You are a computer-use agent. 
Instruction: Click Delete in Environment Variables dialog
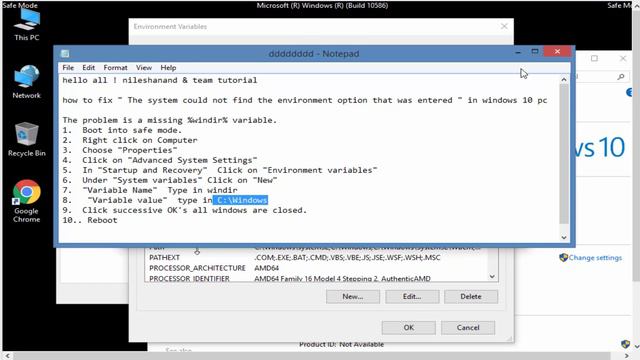[471, 297]
